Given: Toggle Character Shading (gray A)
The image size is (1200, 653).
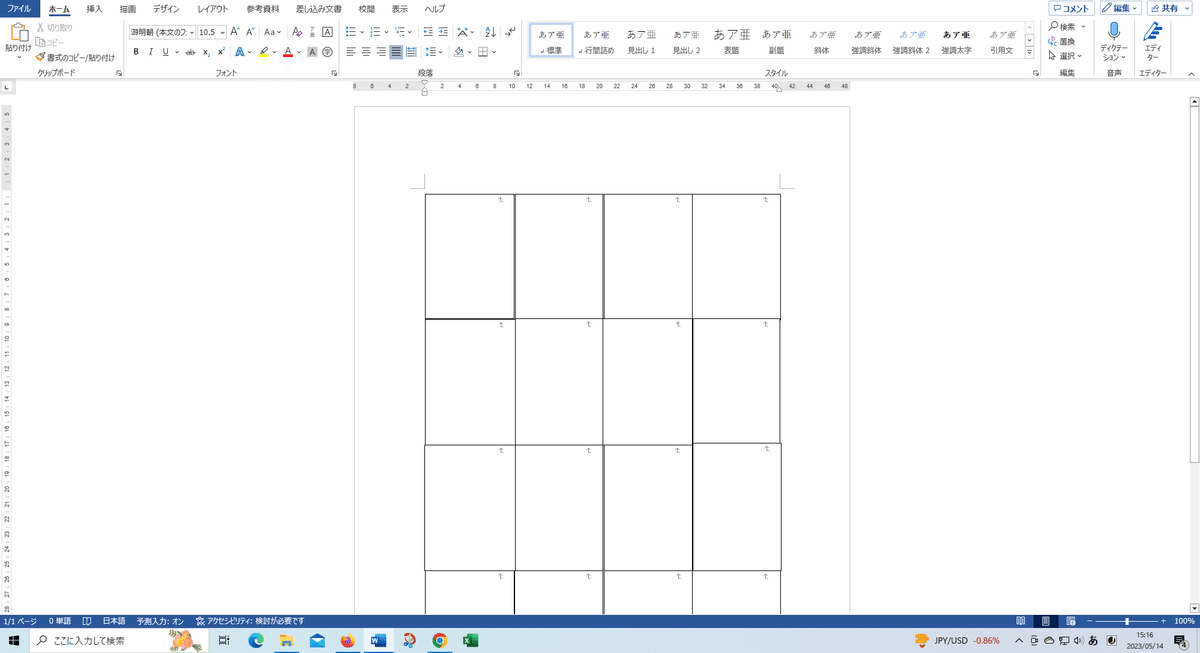Looking at the screenshot, I should 312,51.
